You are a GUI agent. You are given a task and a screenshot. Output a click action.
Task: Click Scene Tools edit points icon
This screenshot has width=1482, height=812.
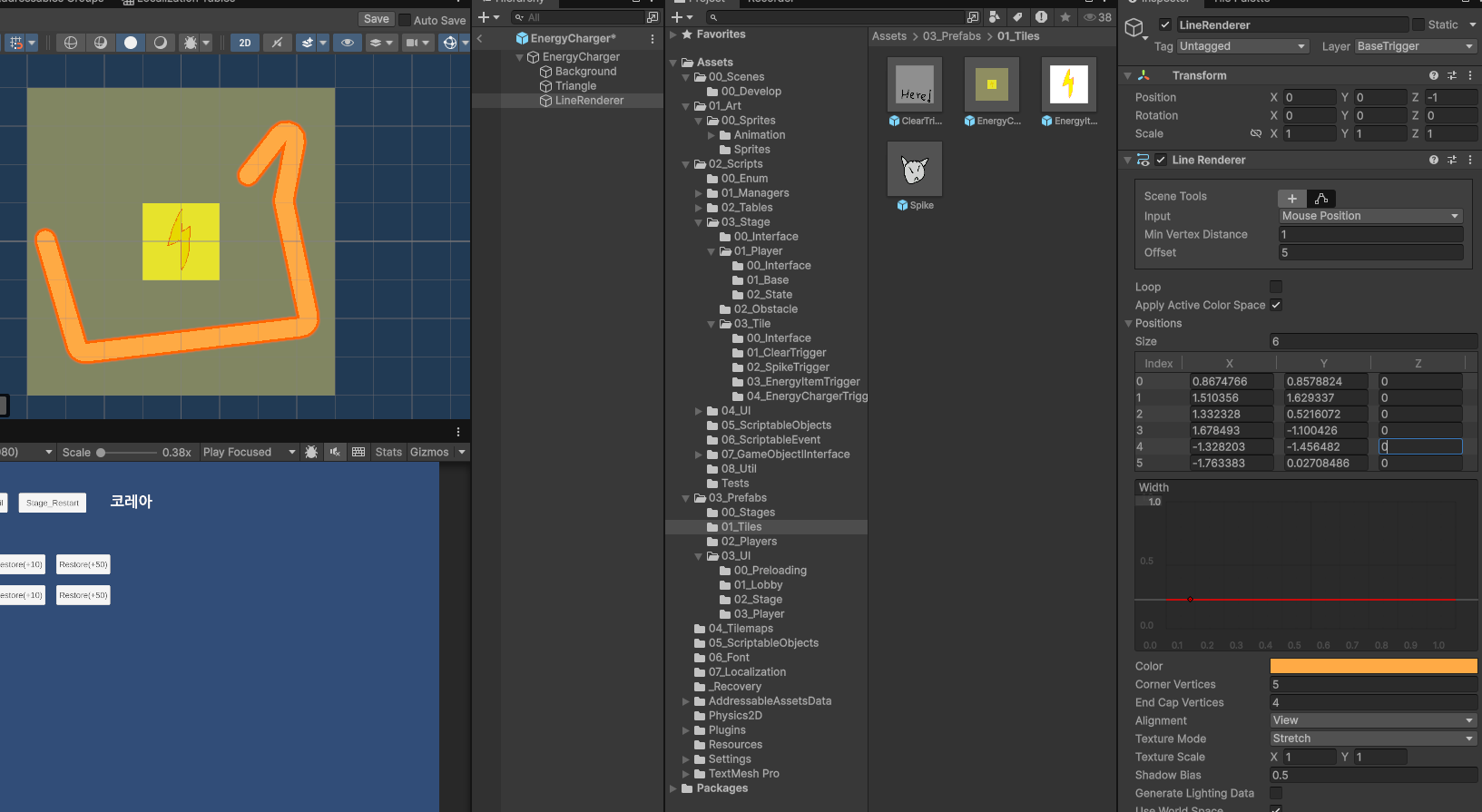[x=1321, y=198]
